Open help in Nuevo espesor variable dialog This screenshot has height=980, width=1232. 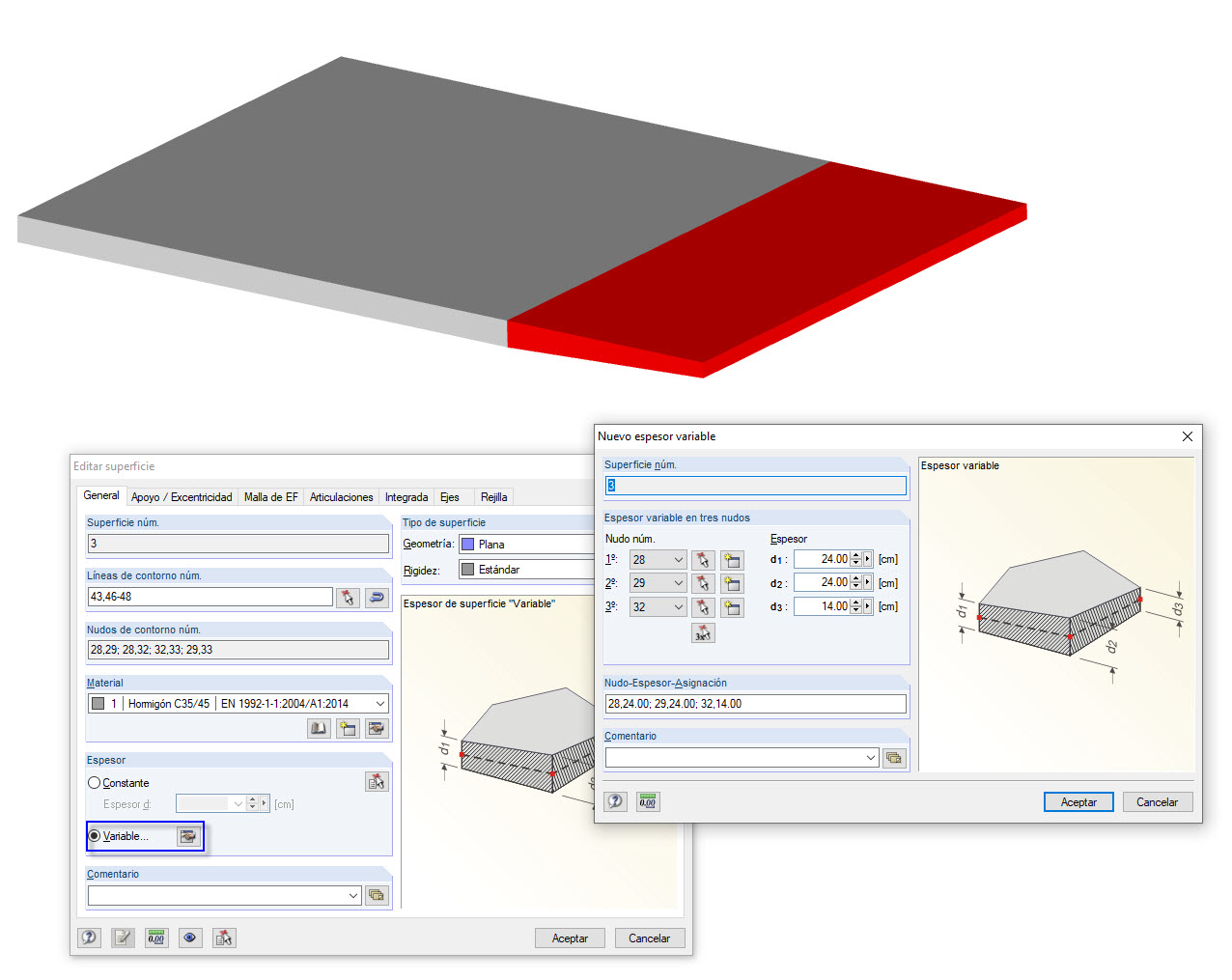pyautogui.click(x=616, y=801)
